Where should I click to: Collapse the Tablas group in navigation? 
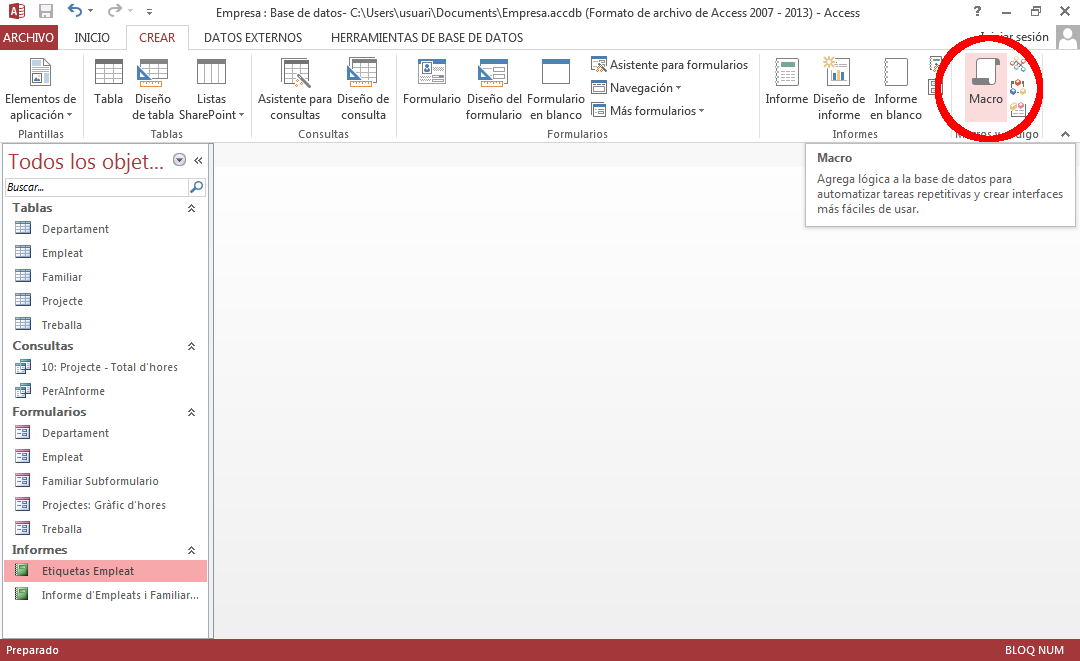pos(191,208)
